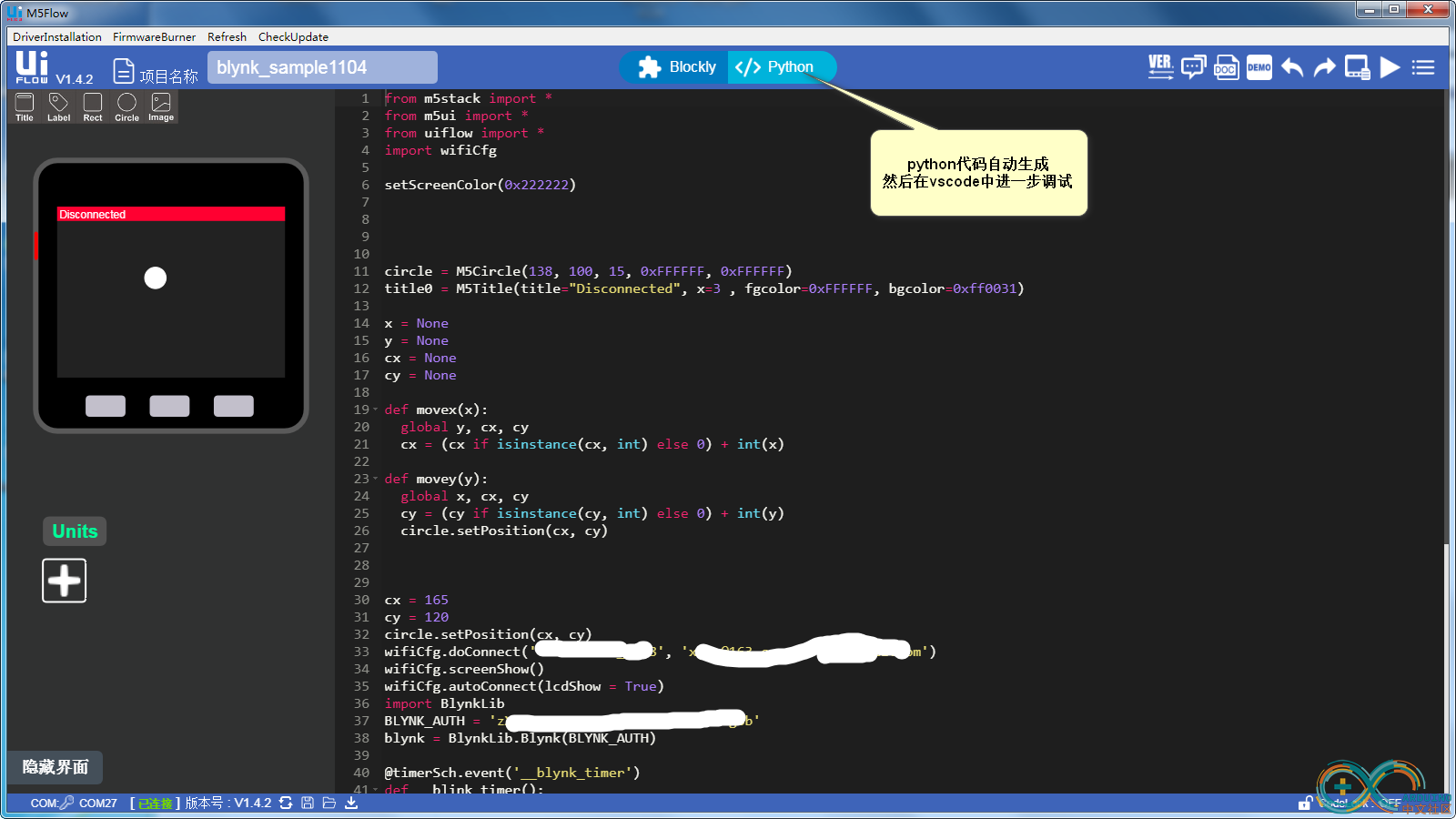Click the project name document icon
The height and width of the screenshot is (819, 1456).
pos(124,71)
